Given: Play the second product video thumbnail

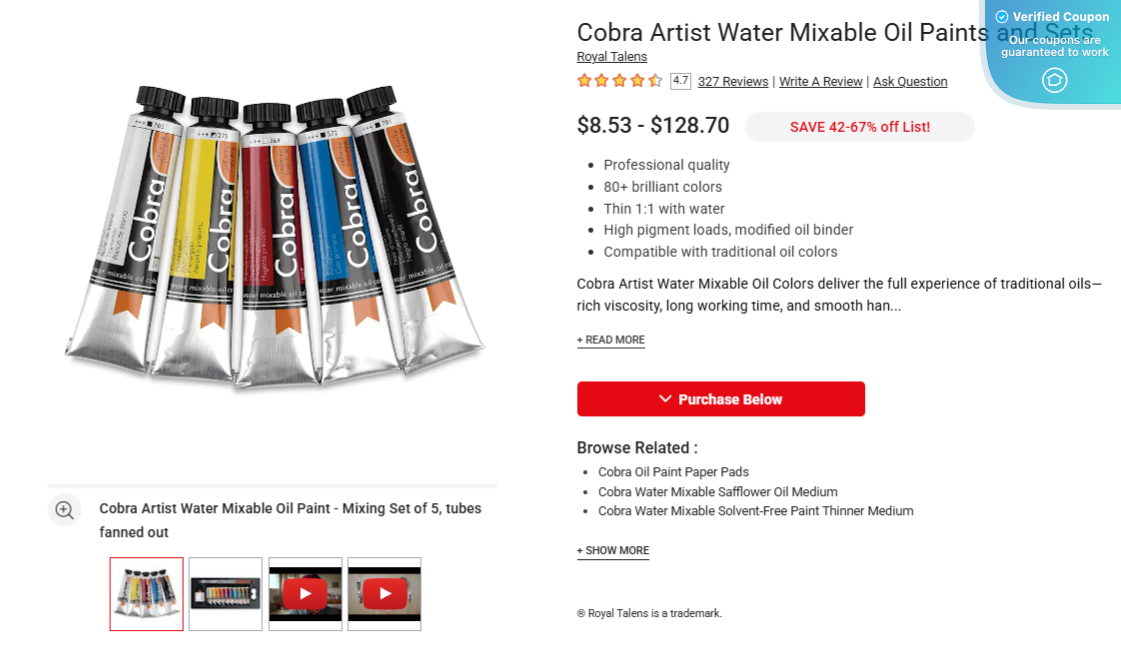Looking at the screenshot, I should coord(384,594).
